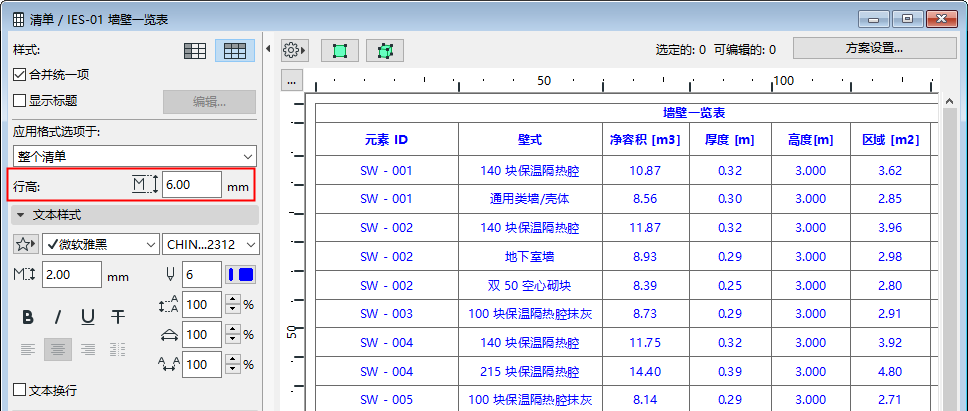Click the vertical scrollbar up arrow
Viewport: 968px width, 411px height.
(949, 101)
